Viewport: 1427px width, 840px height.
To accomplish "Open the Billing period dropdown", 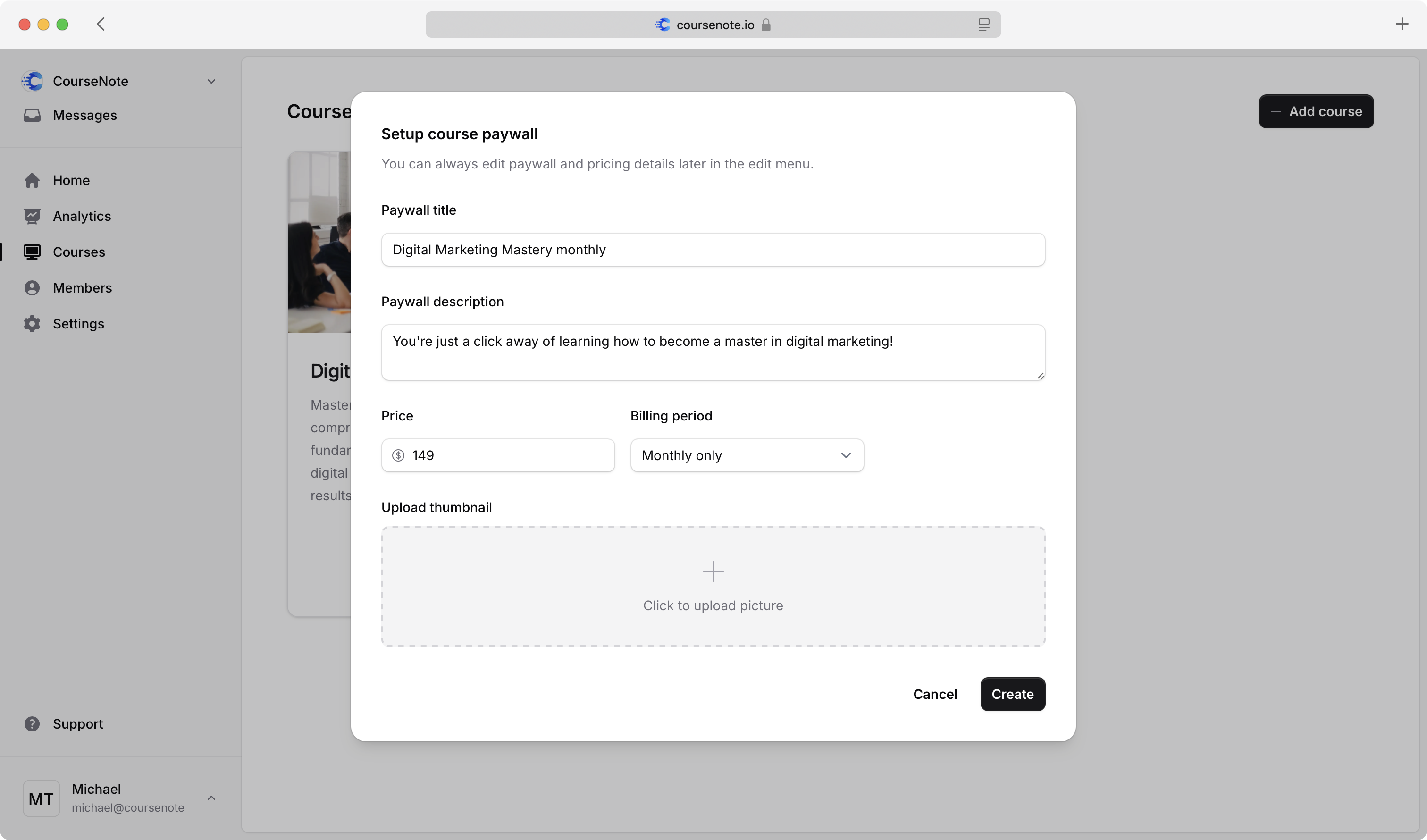I will pyautogui.click(x=747, y=455).
